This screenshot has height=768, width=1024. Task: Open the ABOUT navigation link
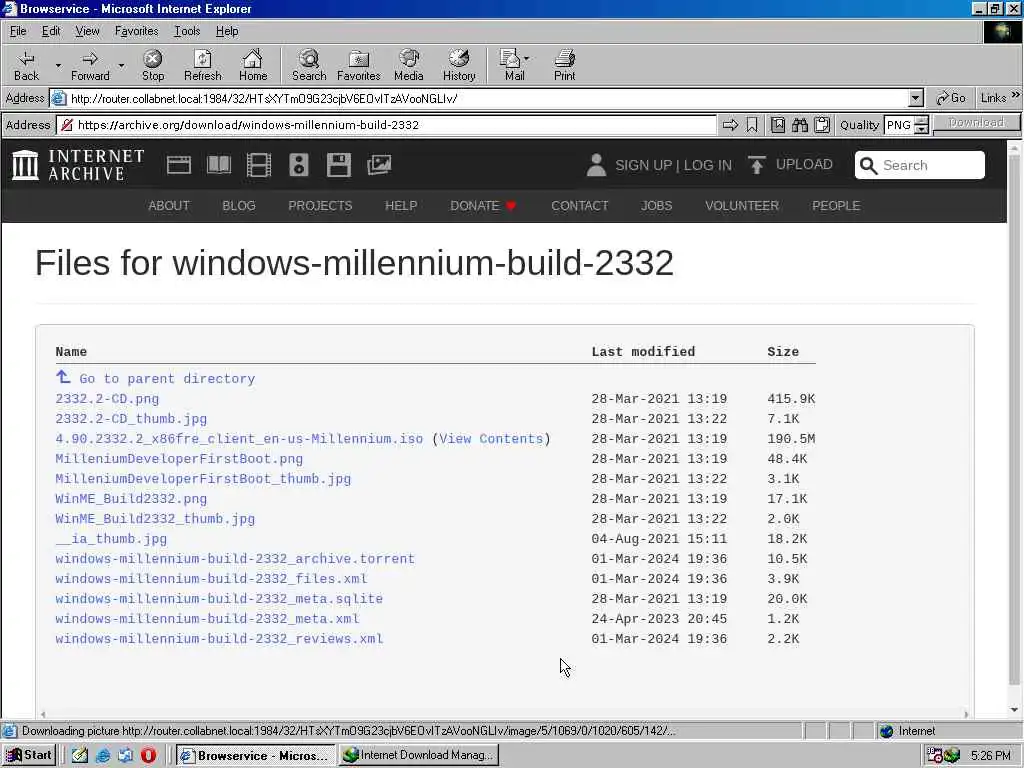click(168, 206)
